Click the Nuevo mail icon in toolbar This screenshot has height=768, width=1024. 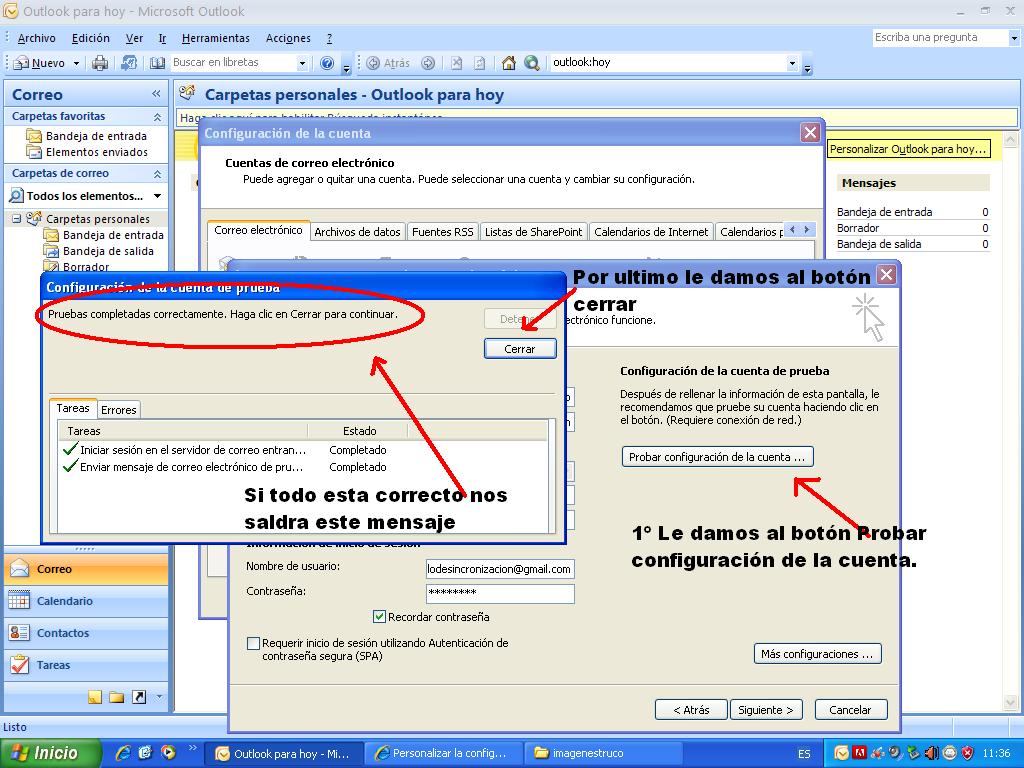(22, 63)
